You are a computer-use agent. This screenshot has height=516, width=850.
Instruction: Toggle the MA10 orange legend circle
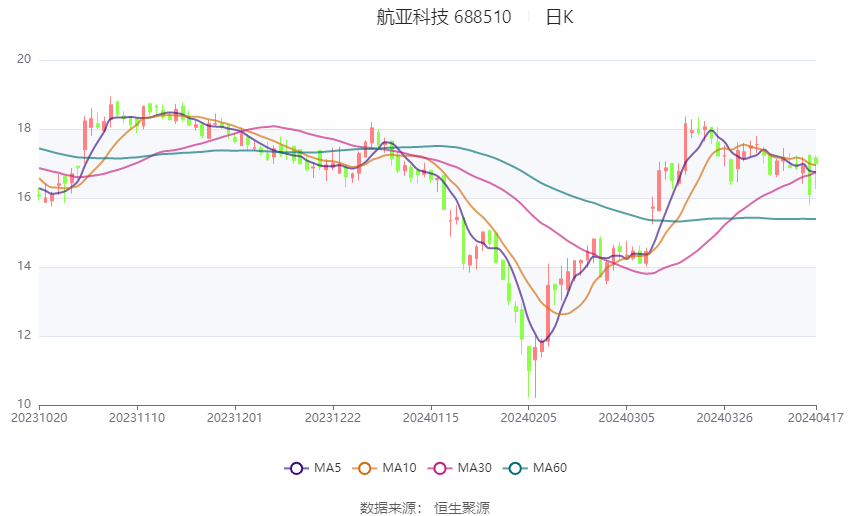pos(364,468)
